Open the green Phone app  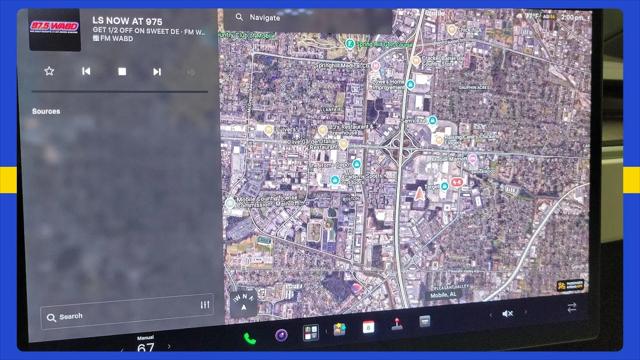point(249,338)
